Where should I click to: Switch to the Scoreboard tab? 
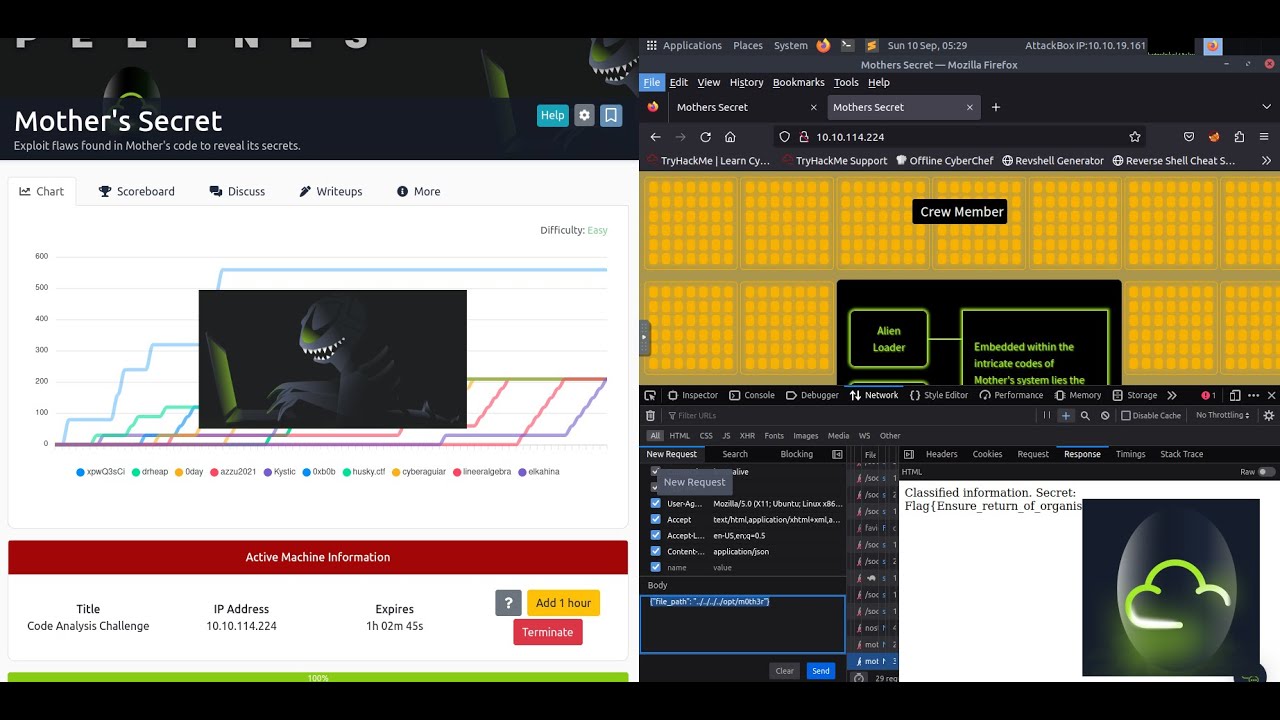point(137,191)
